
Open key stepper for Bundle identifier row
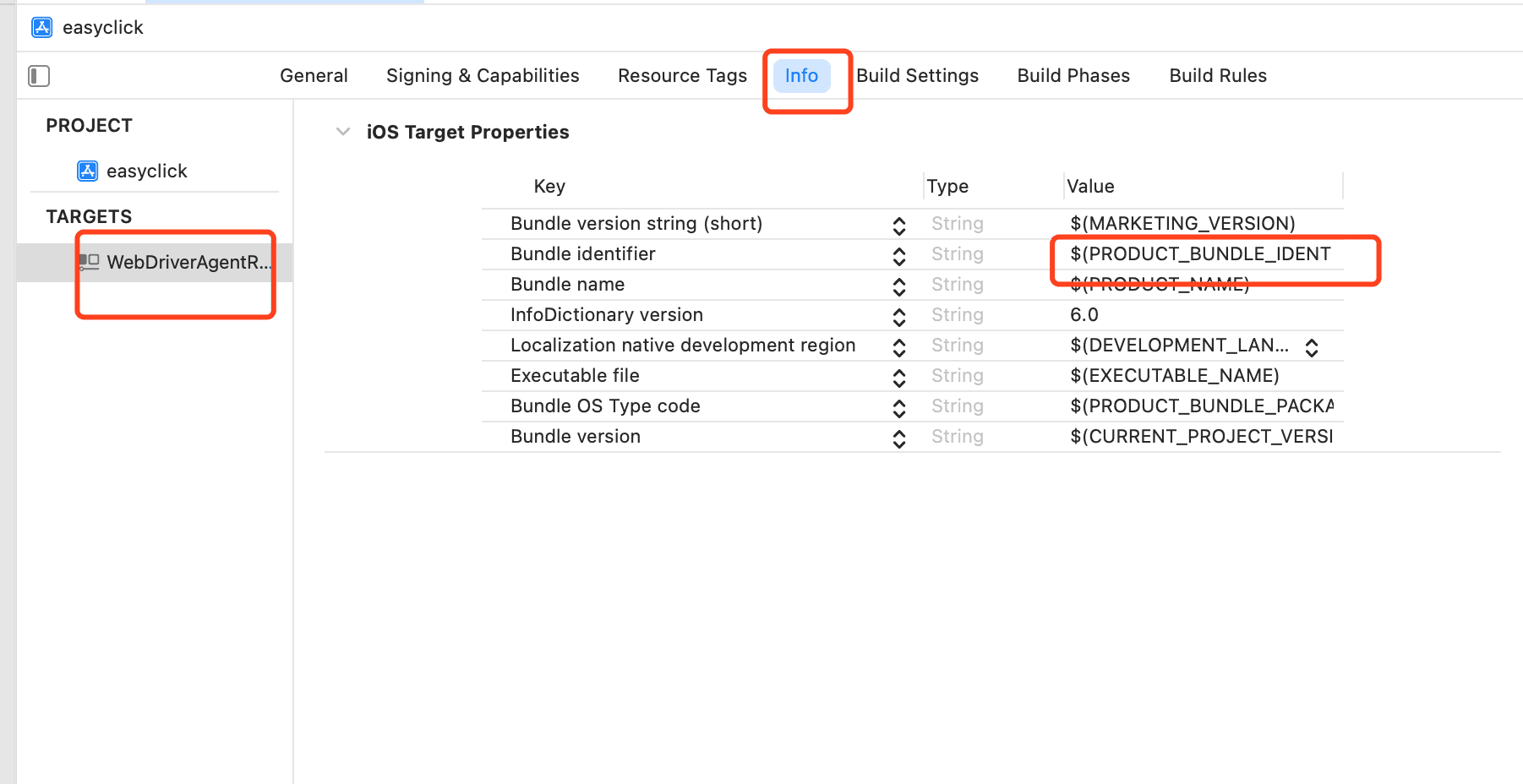tap(899, 255)
